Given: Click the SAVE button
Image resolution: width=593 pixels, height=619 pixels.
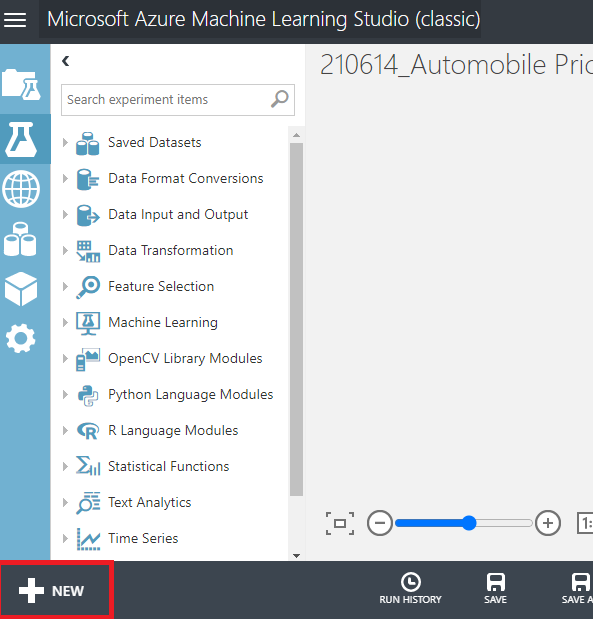Looking at the screenshot, I should pyautogui.click(x=495, y=588).
